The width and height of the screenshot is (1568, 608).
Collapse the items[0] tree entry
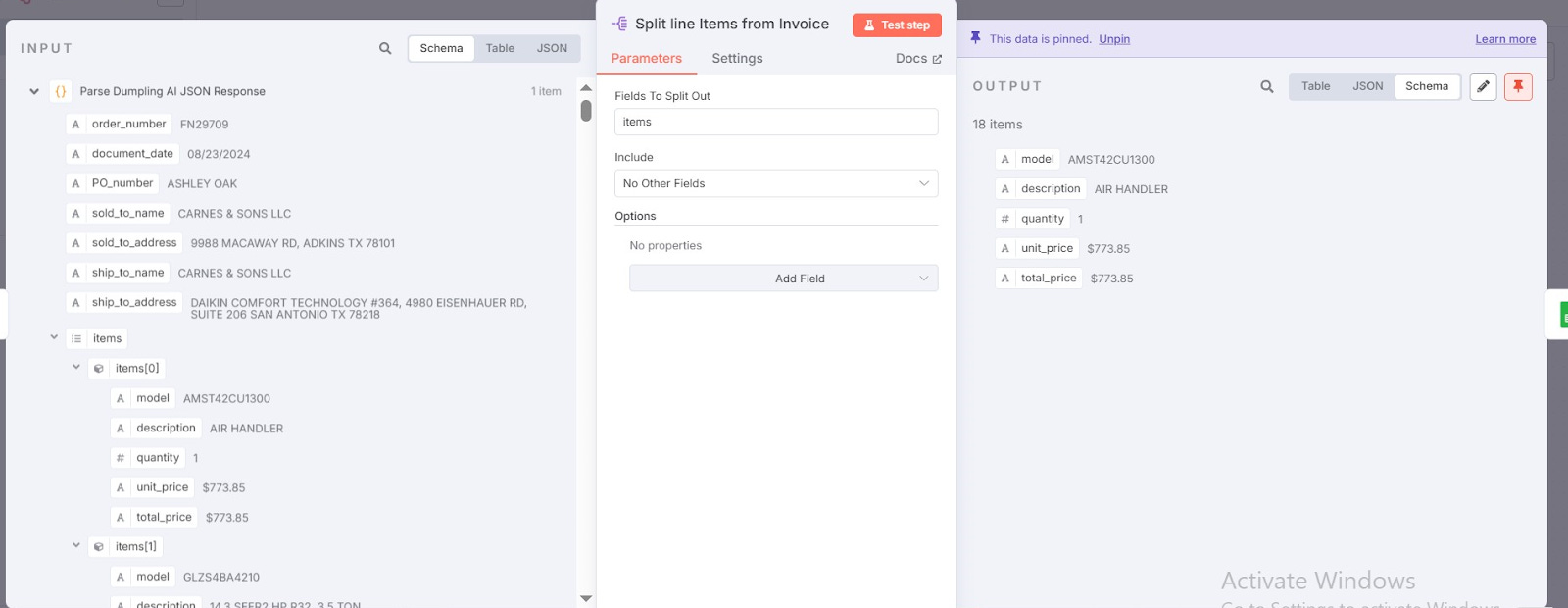pos(76,367)
